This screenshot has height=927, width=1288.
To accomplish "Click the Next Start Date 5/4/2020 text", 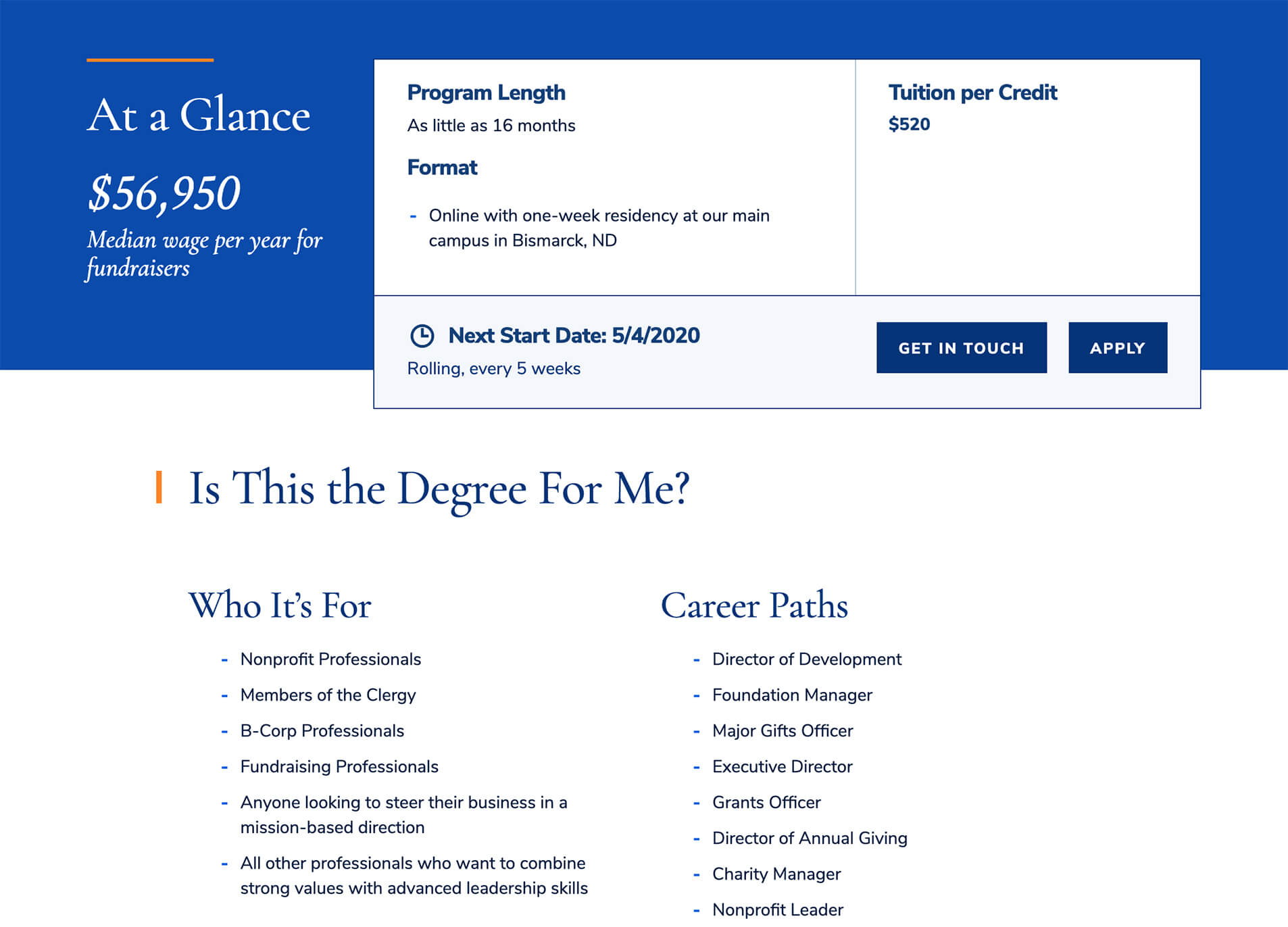I will click(574, 336).
